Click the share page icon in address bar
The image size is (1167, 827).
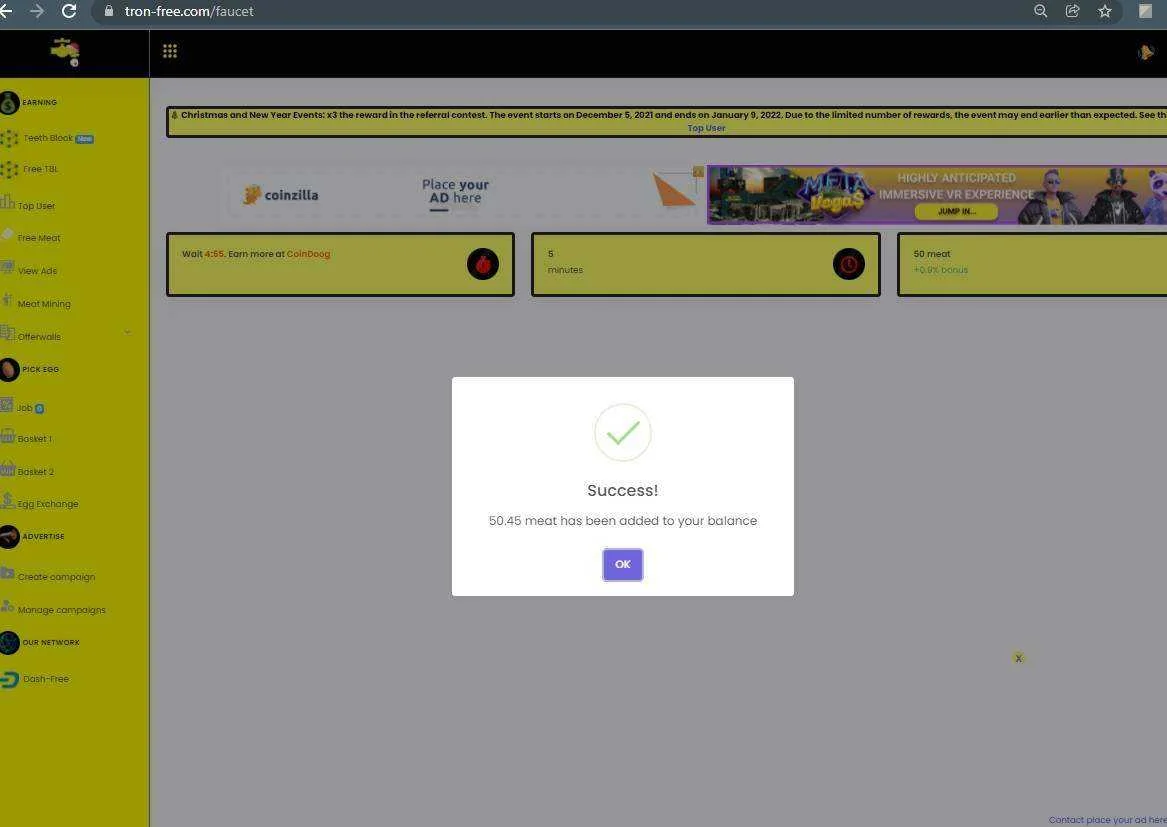(x=1072, y=11)
